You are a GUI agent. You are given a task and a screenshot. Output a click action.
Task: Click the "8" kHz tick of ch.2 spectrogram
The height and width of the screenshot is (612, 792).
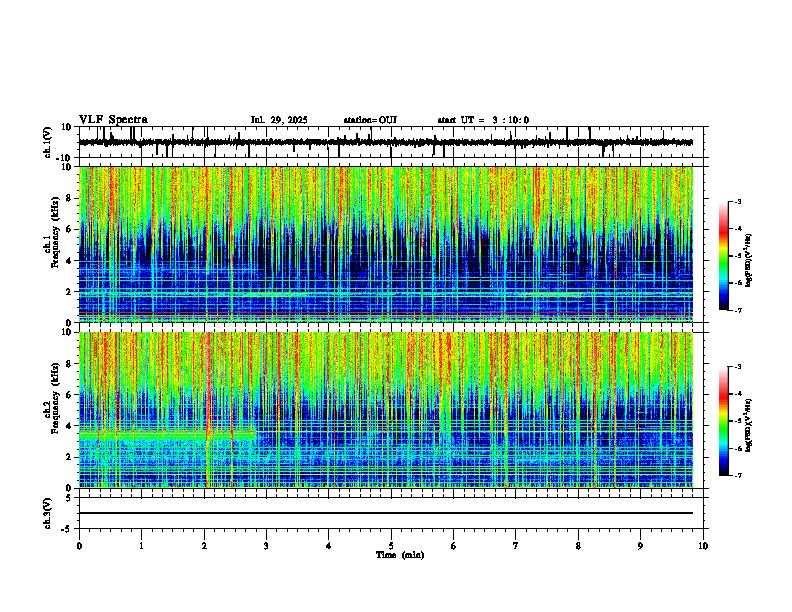tap(70, 364)
